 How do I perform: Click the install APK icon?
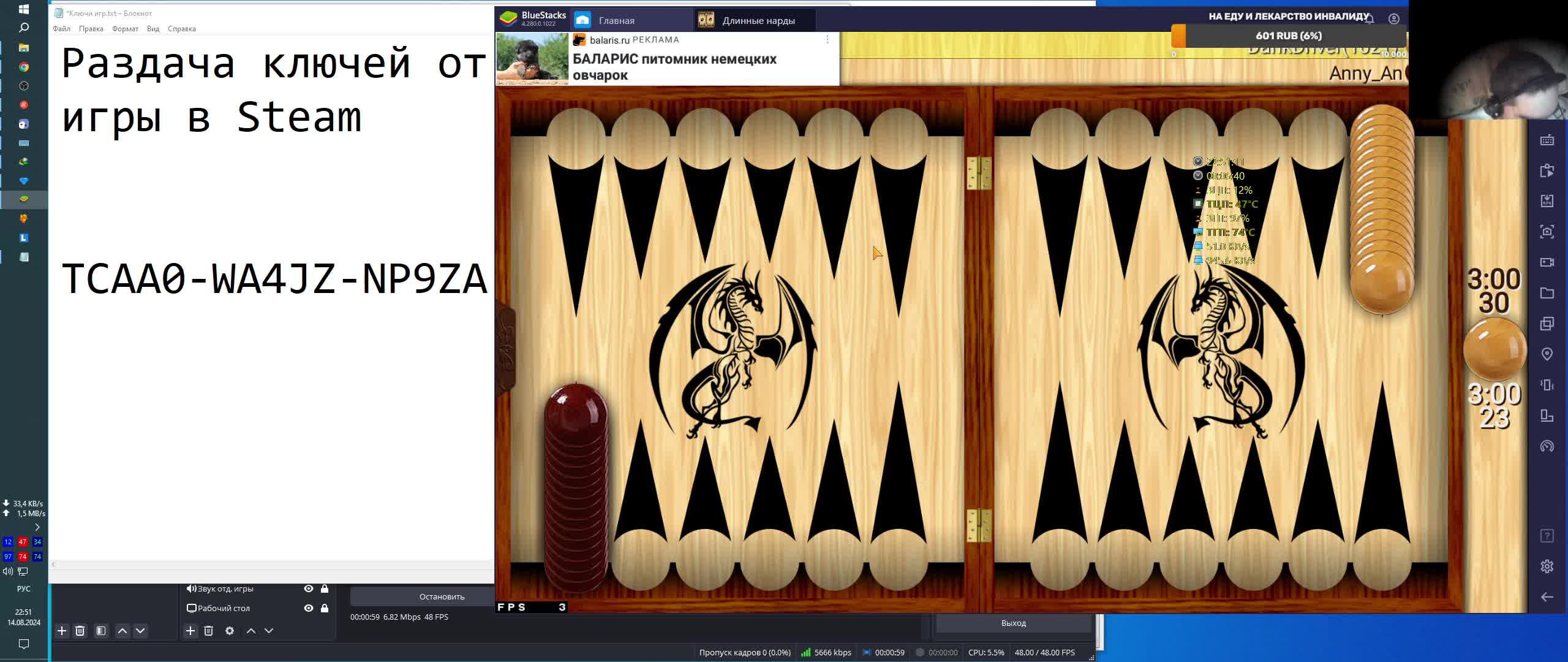click(1547, 201)
